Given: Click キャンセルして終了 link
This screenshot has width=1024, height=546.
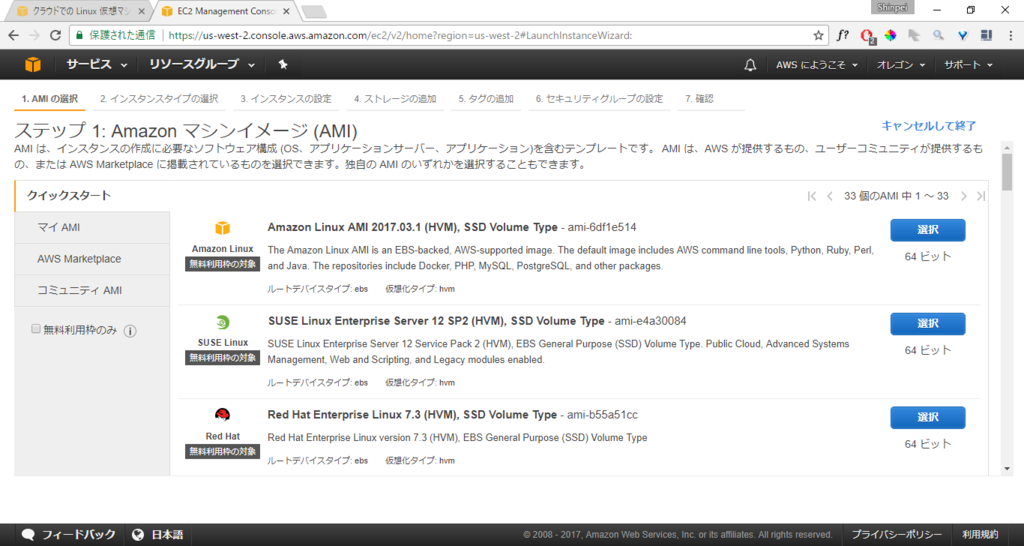Looking at the screenshot, I should [929, 126].
